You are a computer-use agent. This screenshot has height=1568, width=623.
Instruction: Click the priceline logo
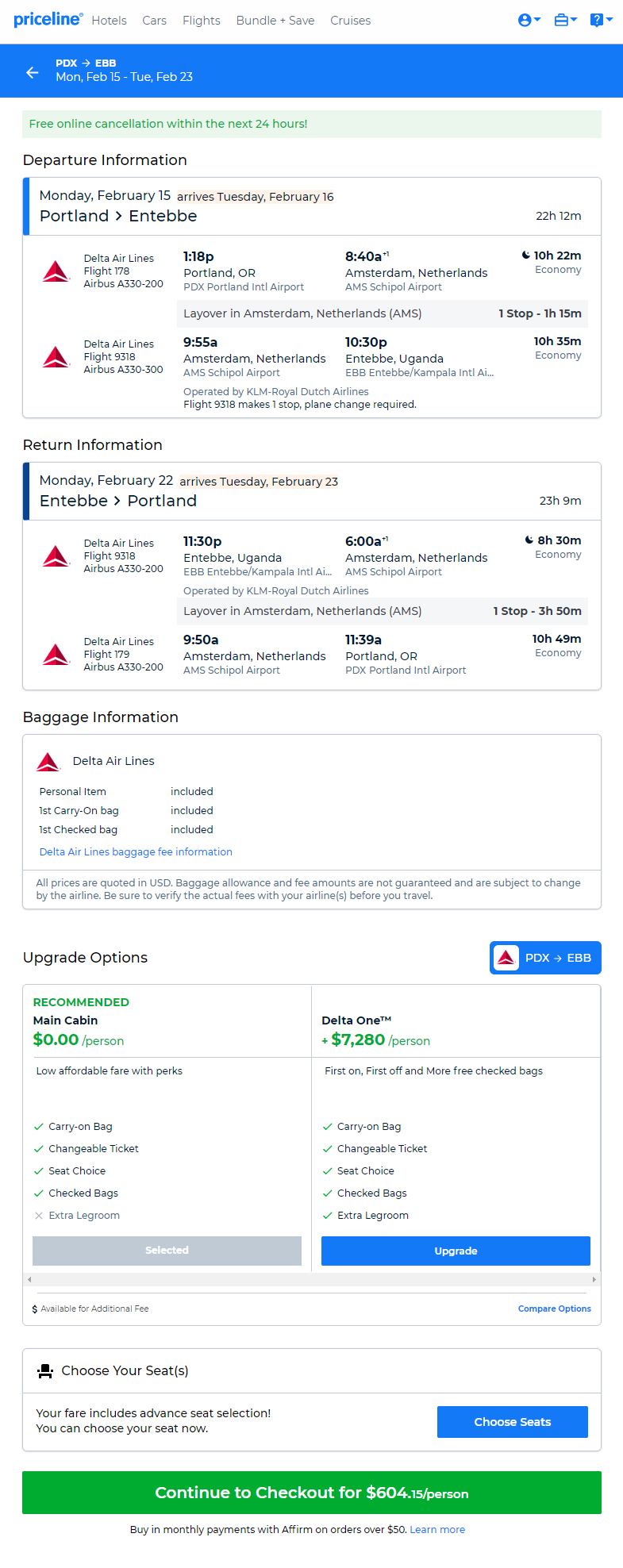[x=48, y=19]
